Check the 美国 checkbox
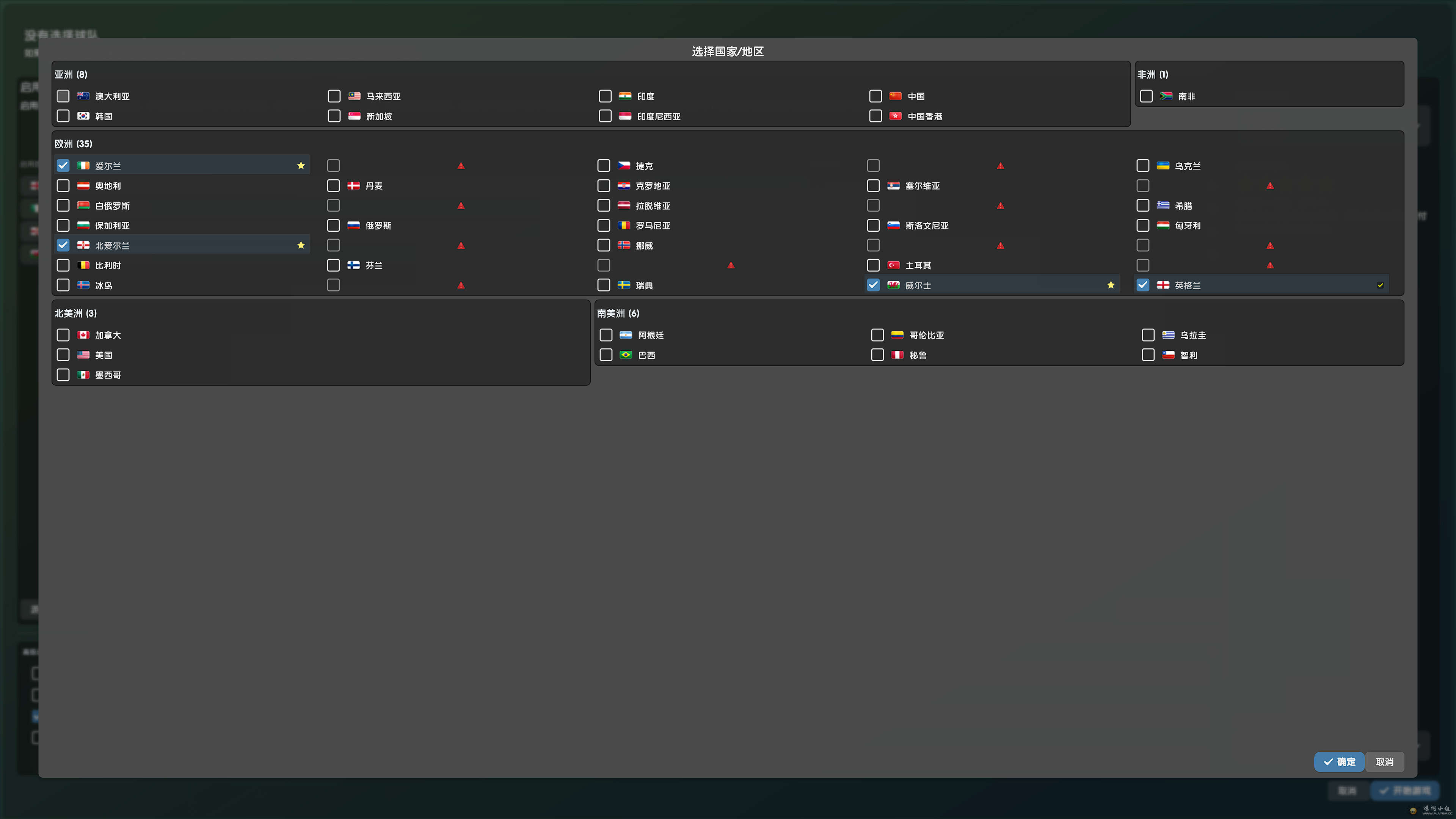 (x=63, y=355)
